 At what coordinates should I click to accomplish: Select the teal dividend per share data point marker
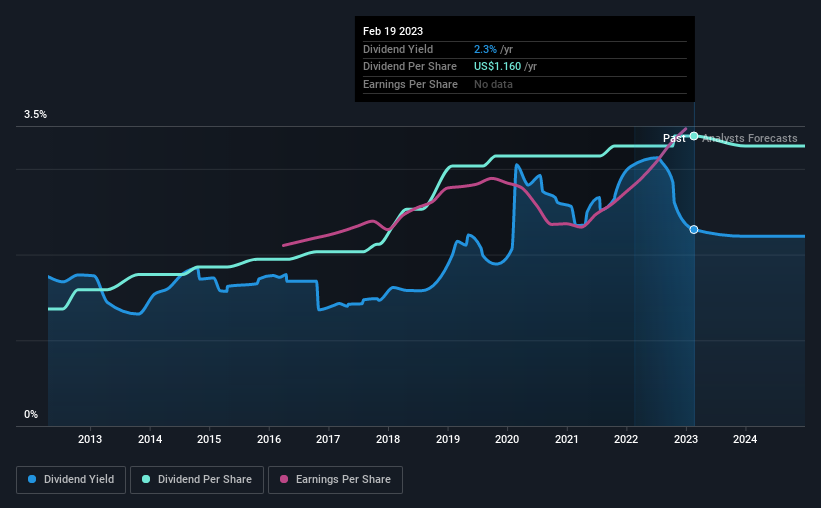[694, 136]
